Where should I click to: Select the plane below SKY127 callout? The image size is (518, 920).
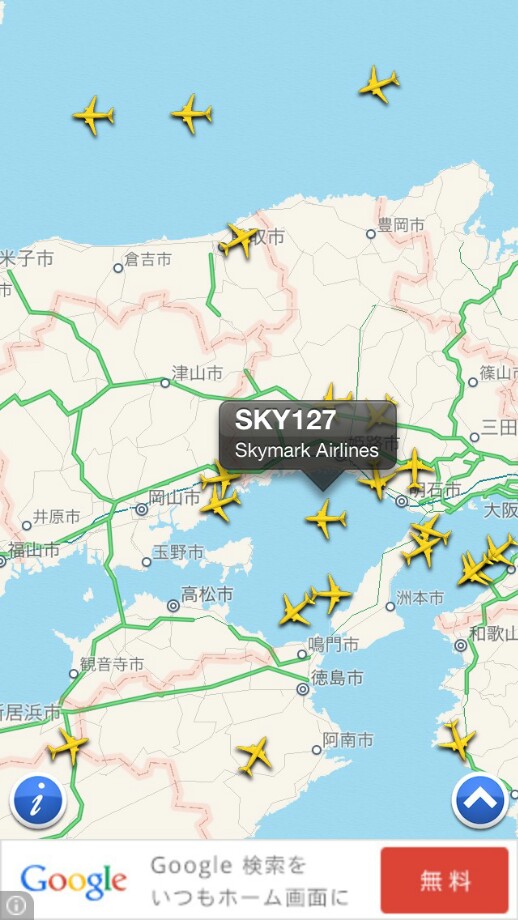click(x=326, y=518)
